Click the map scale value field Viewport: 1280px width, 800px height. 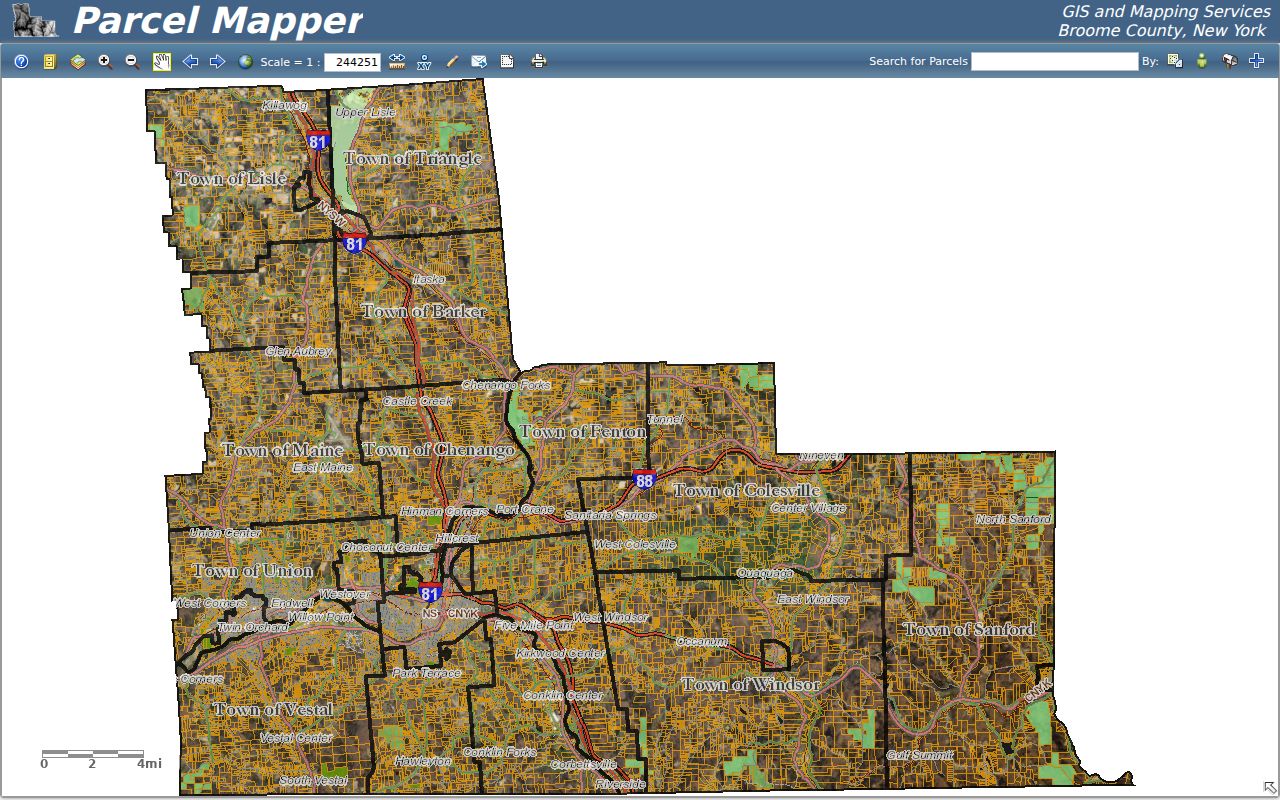click(352, 62)
